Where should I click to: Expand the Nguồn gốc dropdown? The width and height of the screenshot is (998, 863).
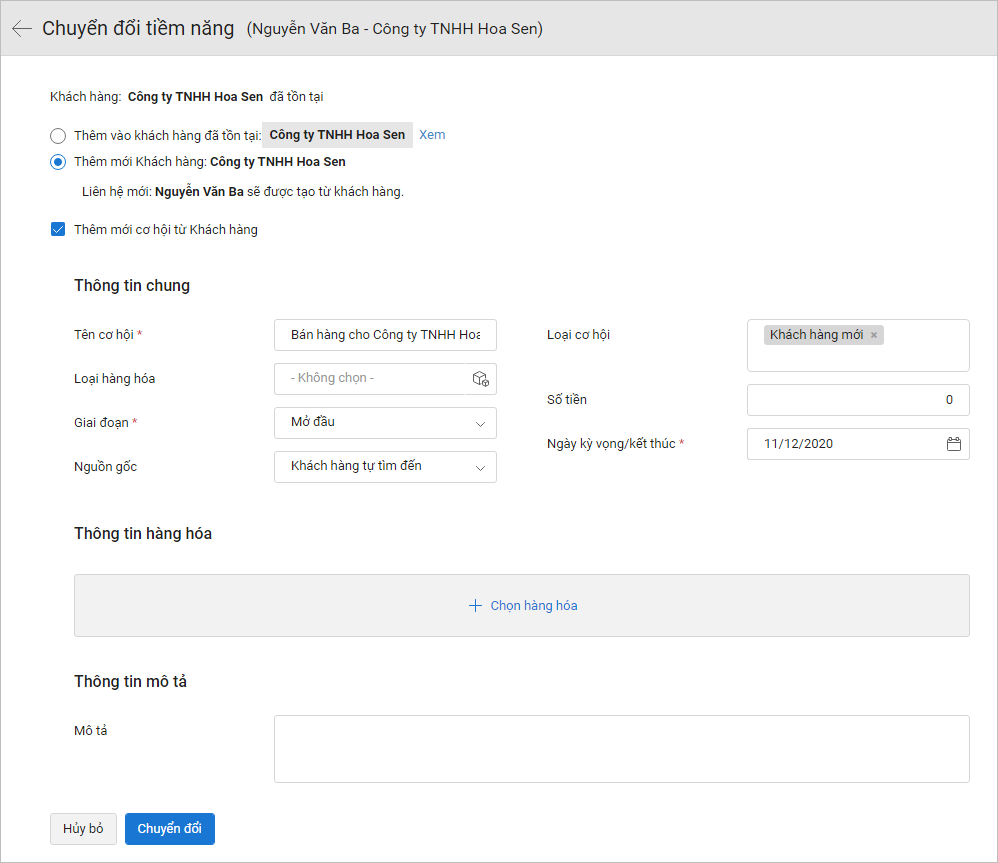pos(385,467)
